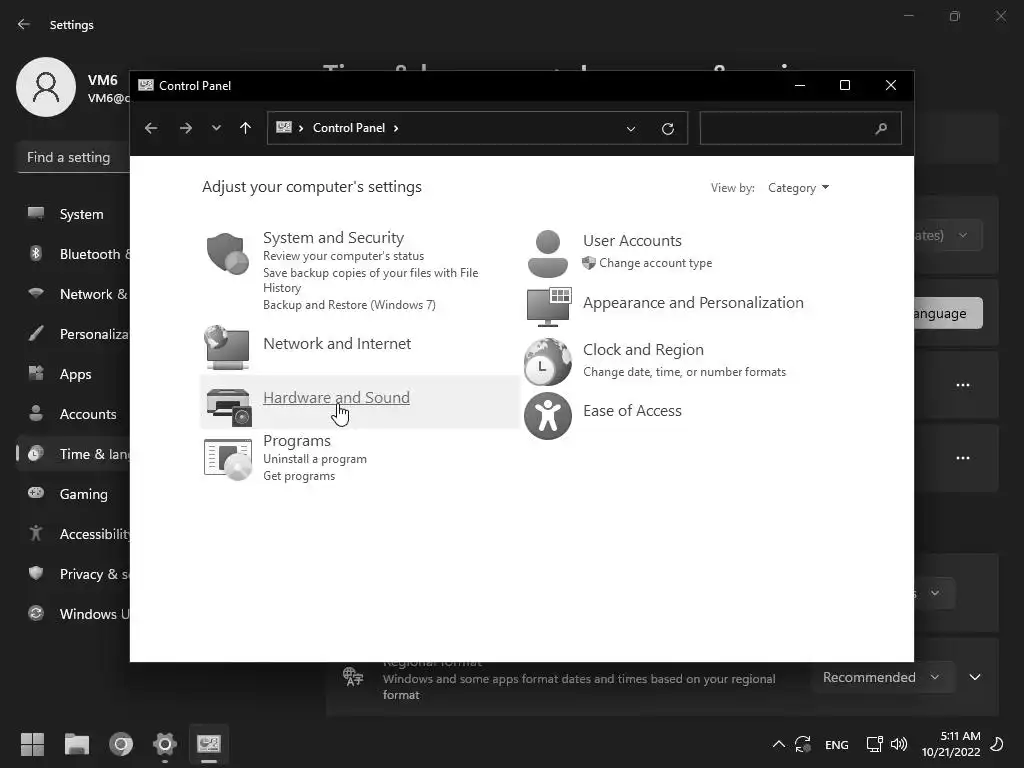The image size is (1024, 768).
Task: Click the Clock and Region heading
Action: tap(643, 349)
